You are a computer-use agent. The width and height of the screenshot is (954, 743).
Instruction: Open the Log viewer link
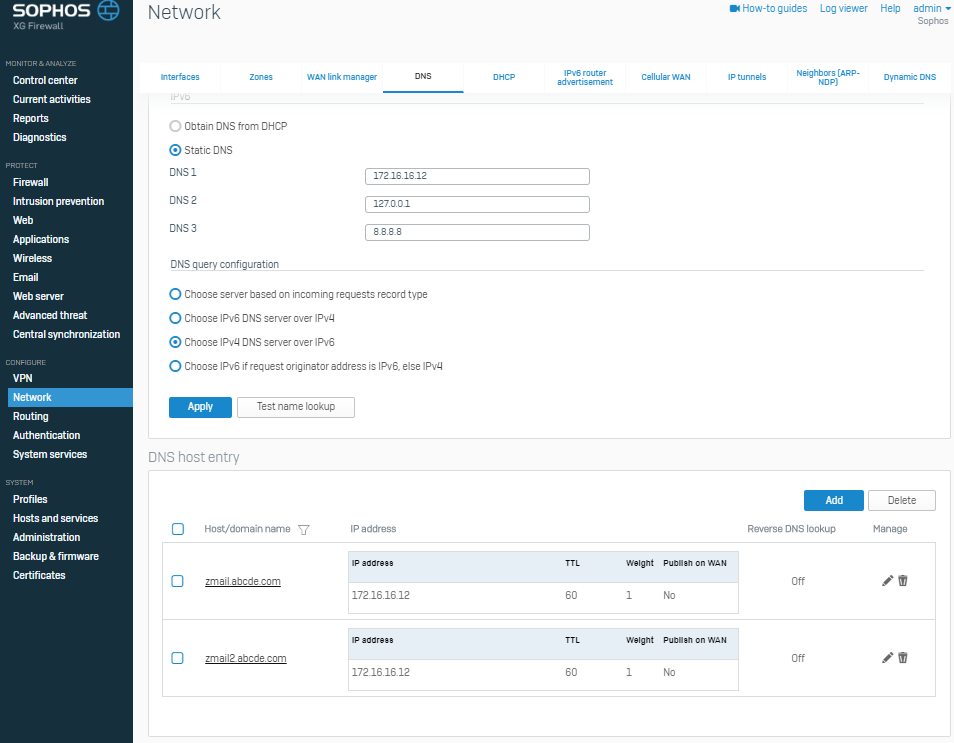843,9
